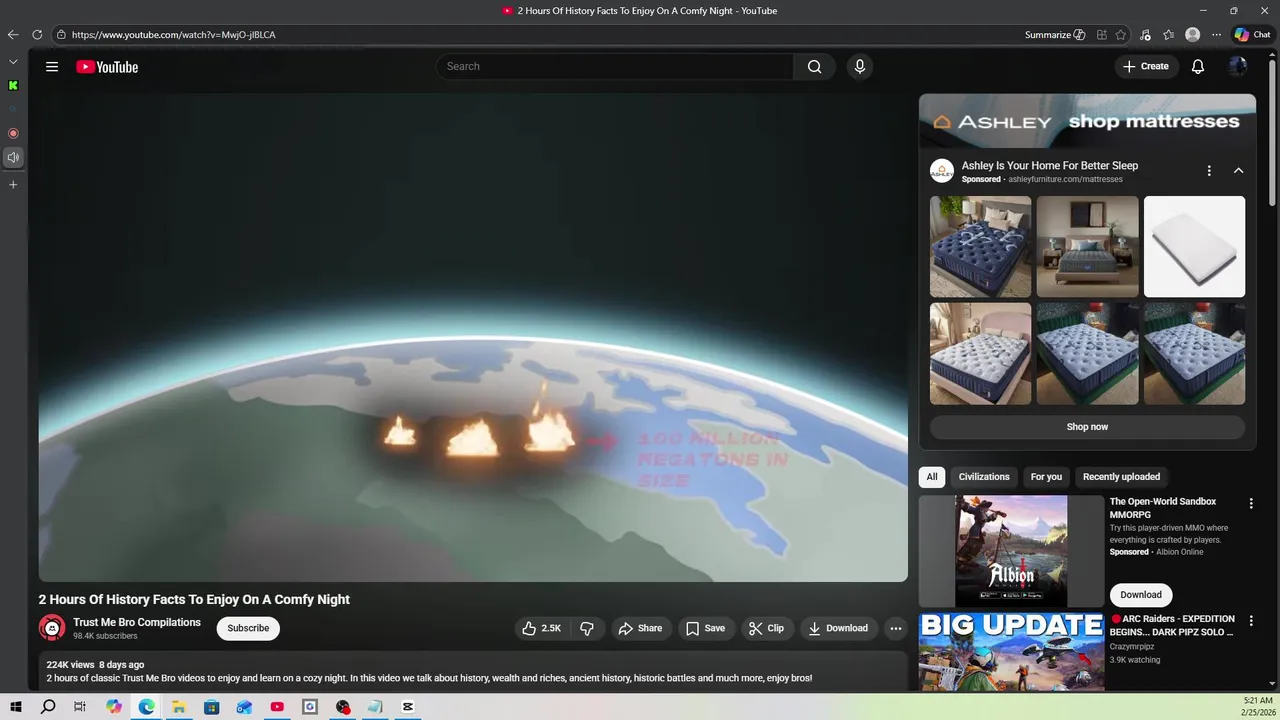1280x720 pixels.
Task: Expand the sidebar tab actions chevron
Action: (x=13, y=62)
